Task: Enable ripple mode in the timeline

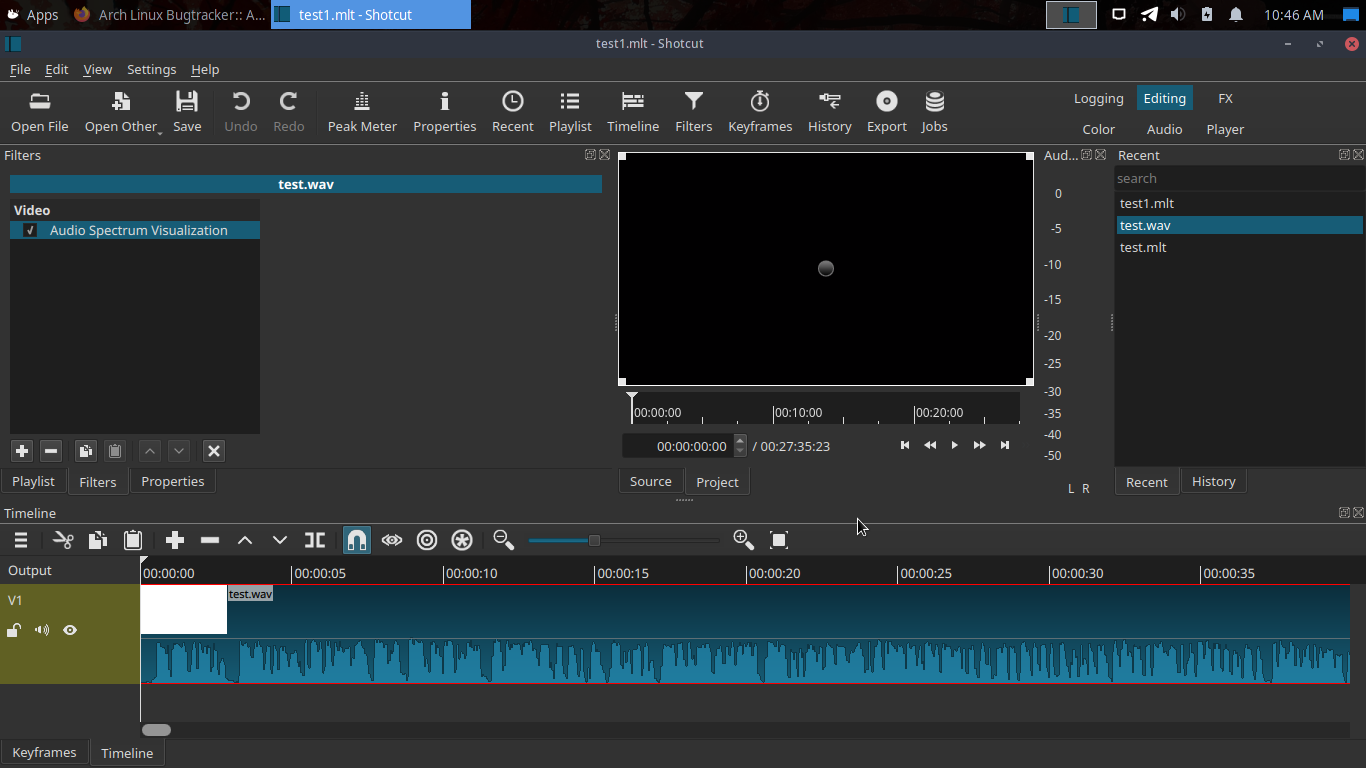Action: pos(427,540)
